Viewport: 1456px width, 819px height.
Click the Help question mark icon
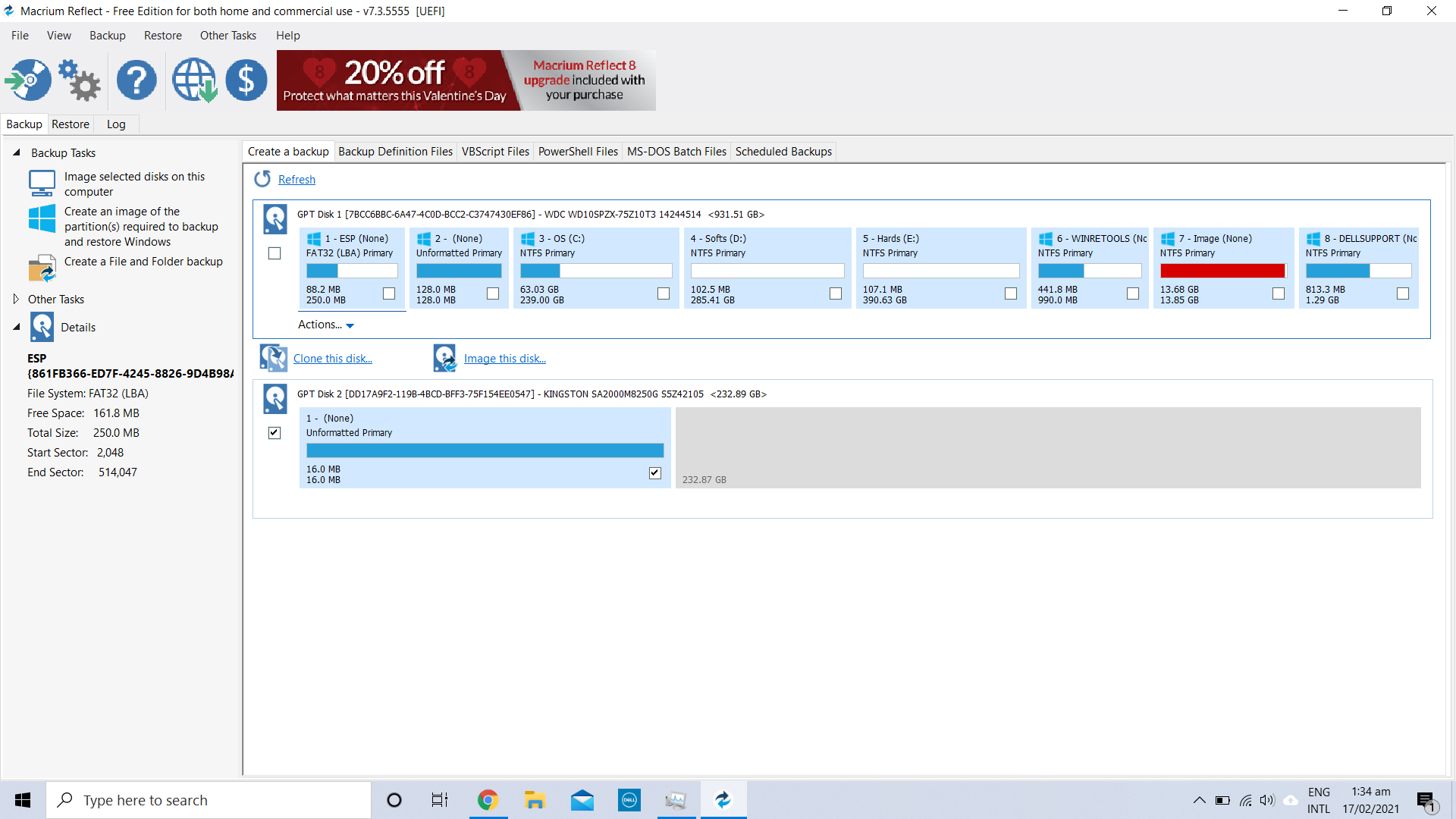tap(136, 80)
